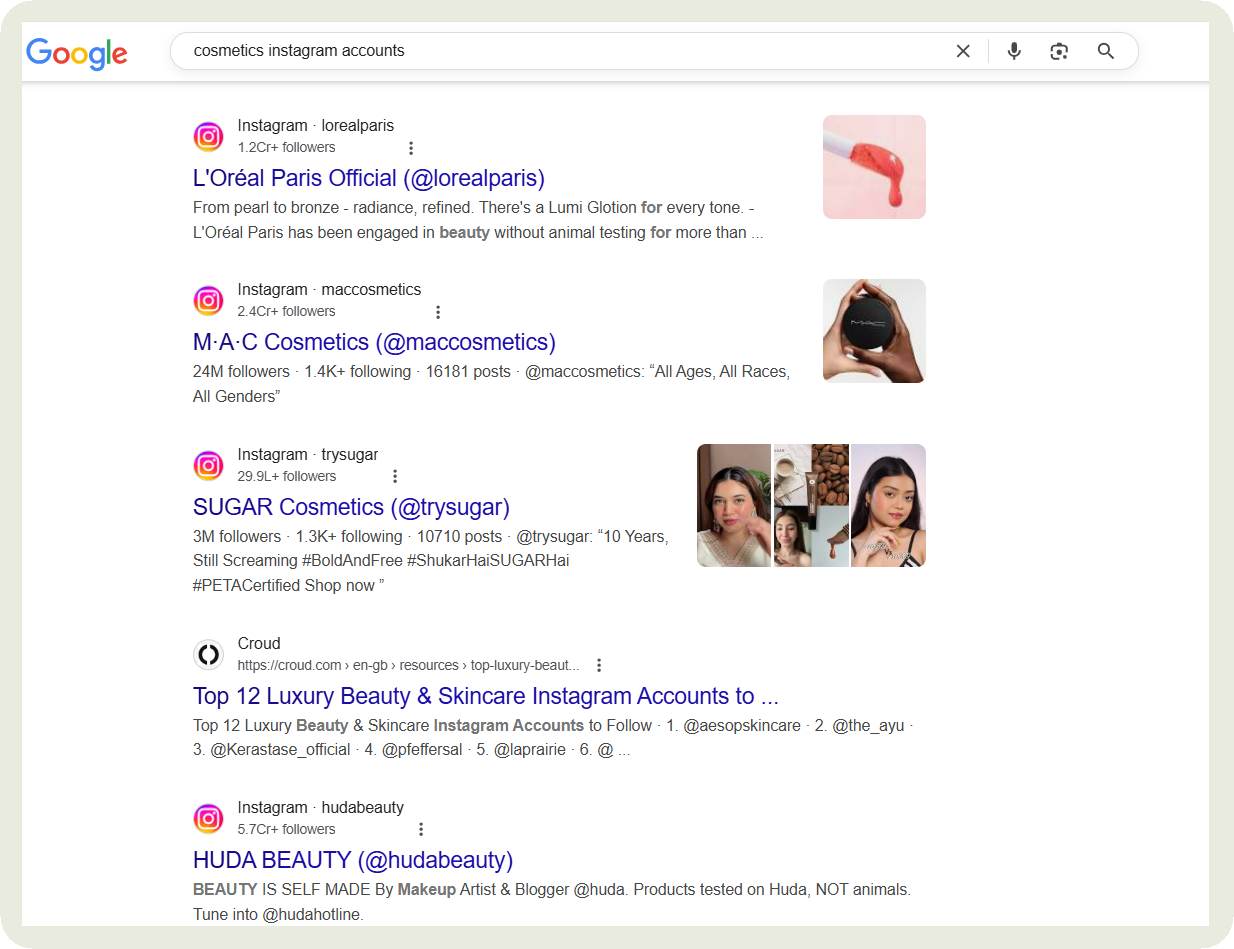The height and width of the screenshot is (949, 1234).
Task: Visit Top 12 Luxury Beauty article
Action: click(485, 696)
